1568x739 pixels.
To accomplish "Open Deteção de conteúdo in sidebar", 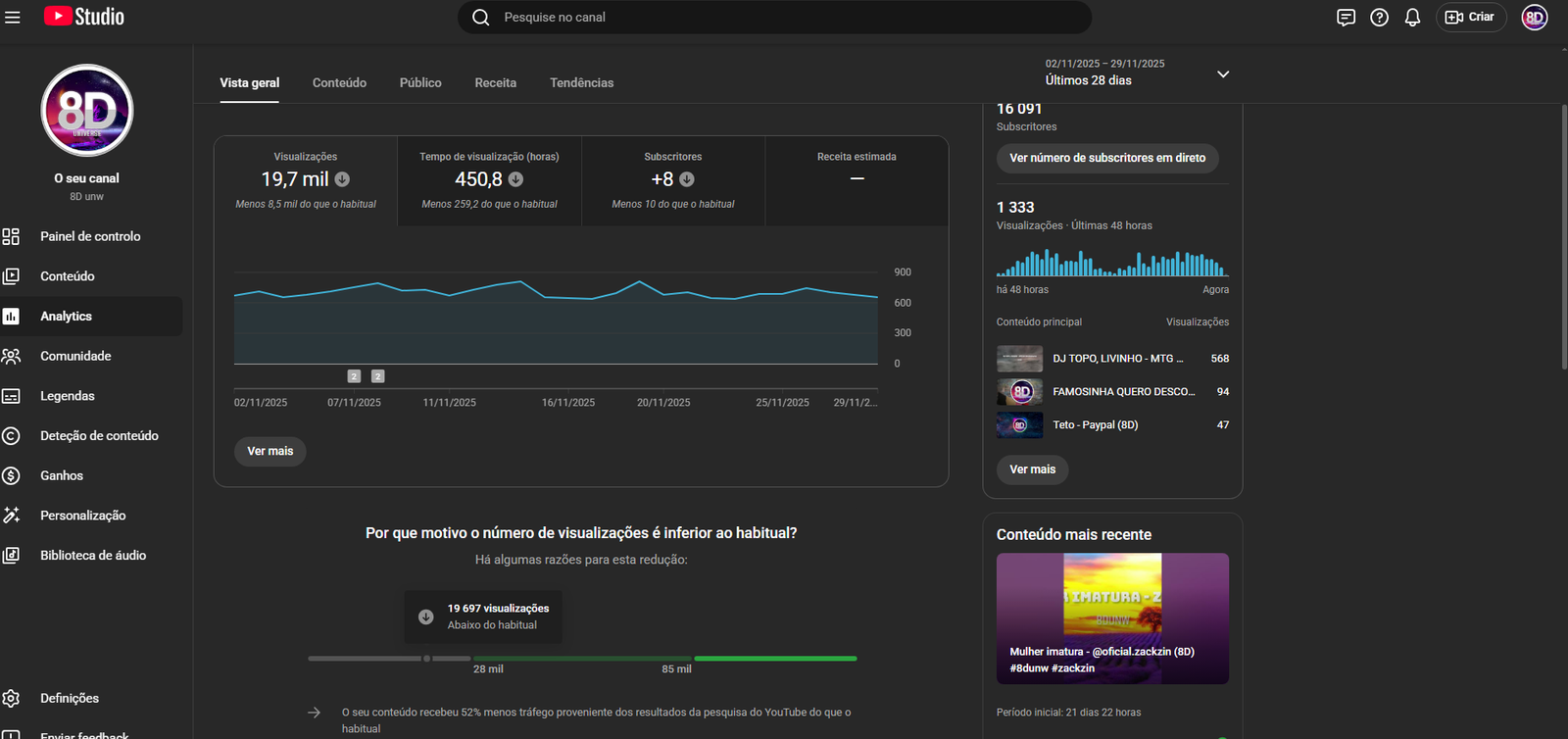I will [99, 436].
